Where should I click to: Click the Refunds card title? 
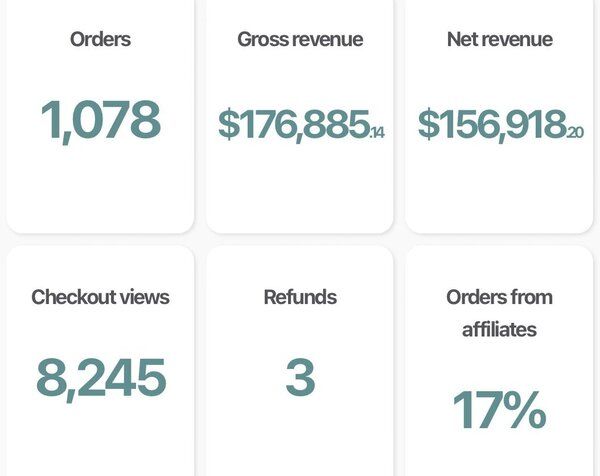click(x=300, y=297)
